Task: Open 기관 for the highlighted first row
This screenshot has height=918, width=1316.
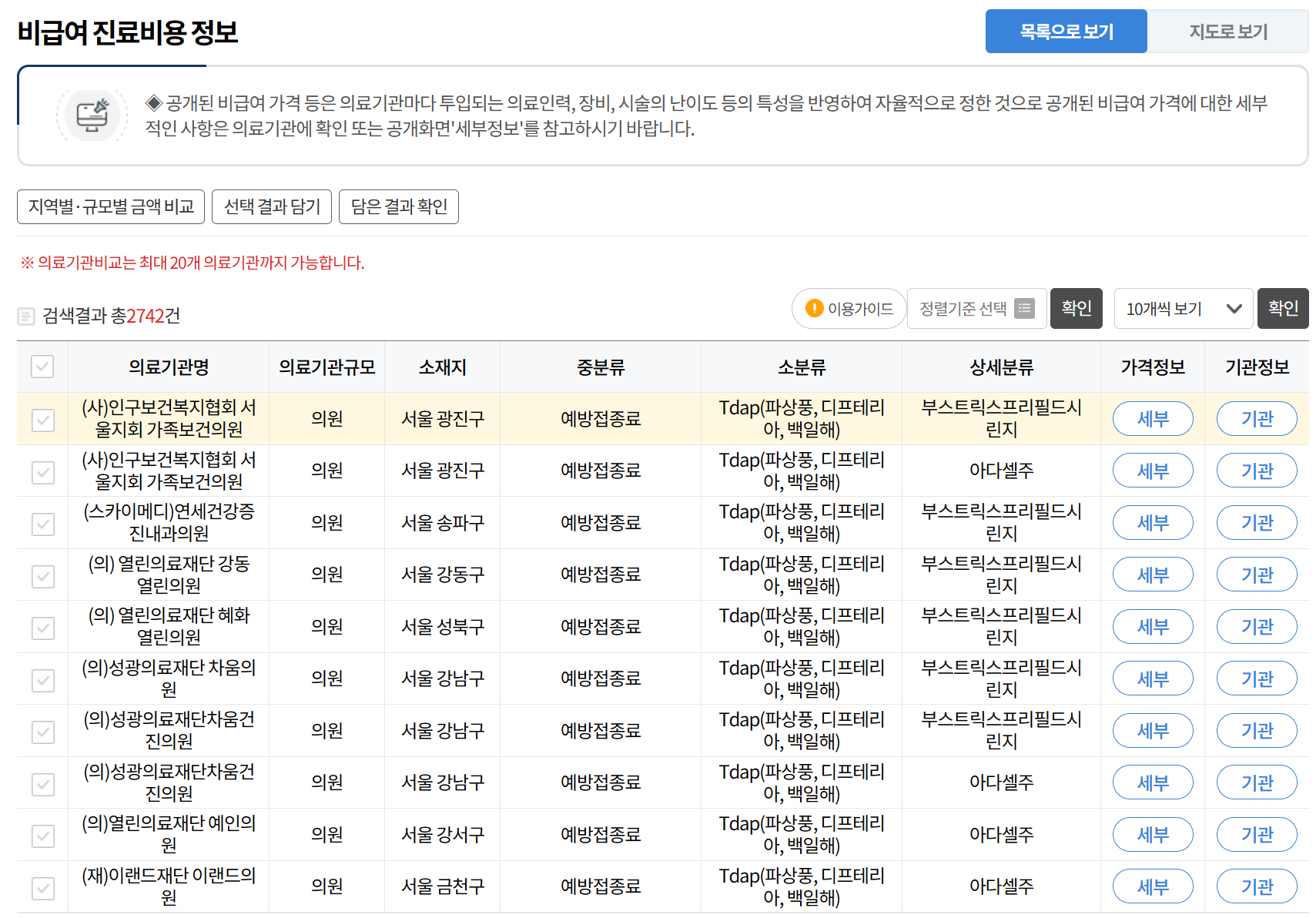Action: click(1257, 419)
